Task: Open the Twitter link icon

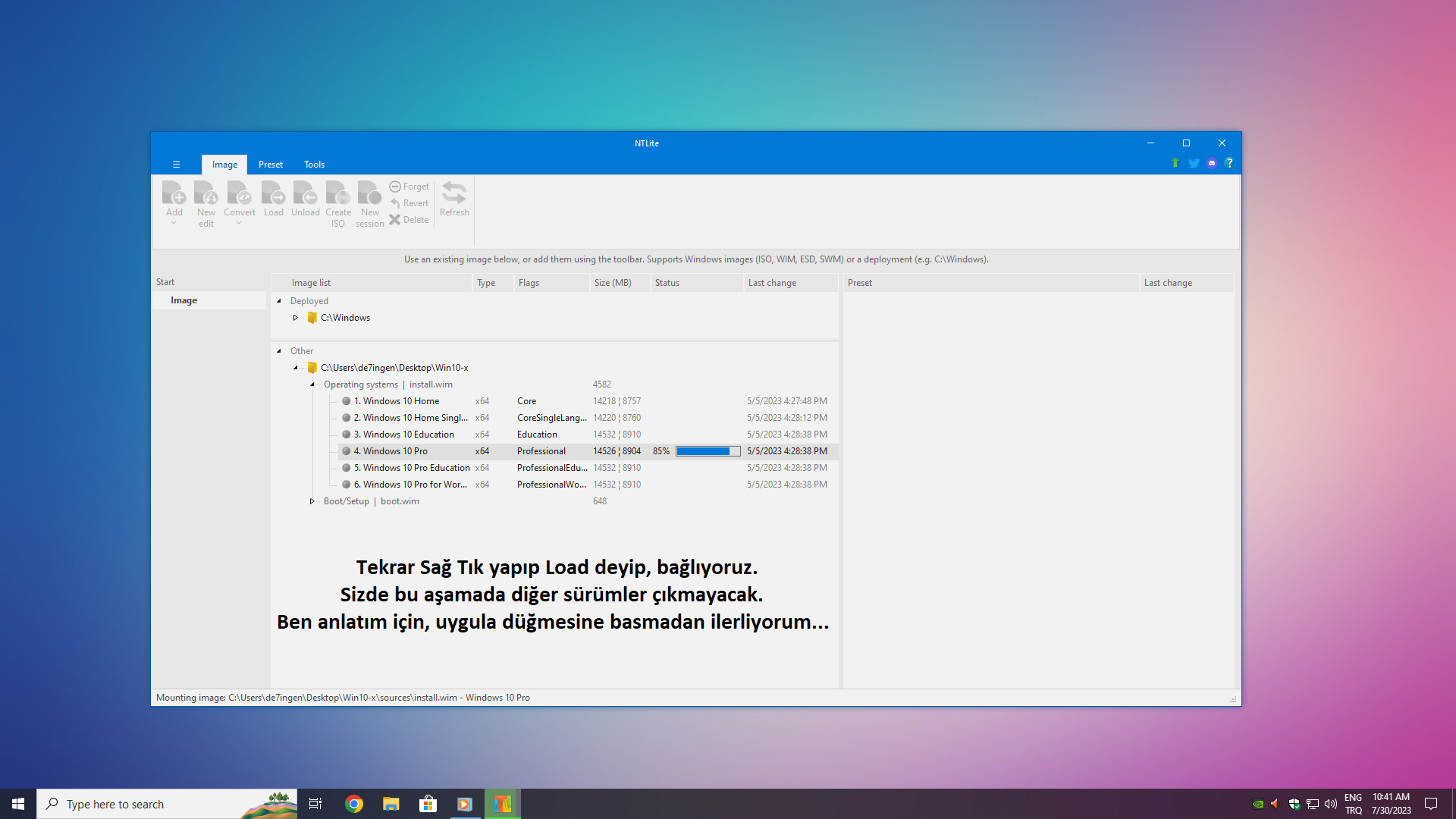Action: (x=1194, y=163)
